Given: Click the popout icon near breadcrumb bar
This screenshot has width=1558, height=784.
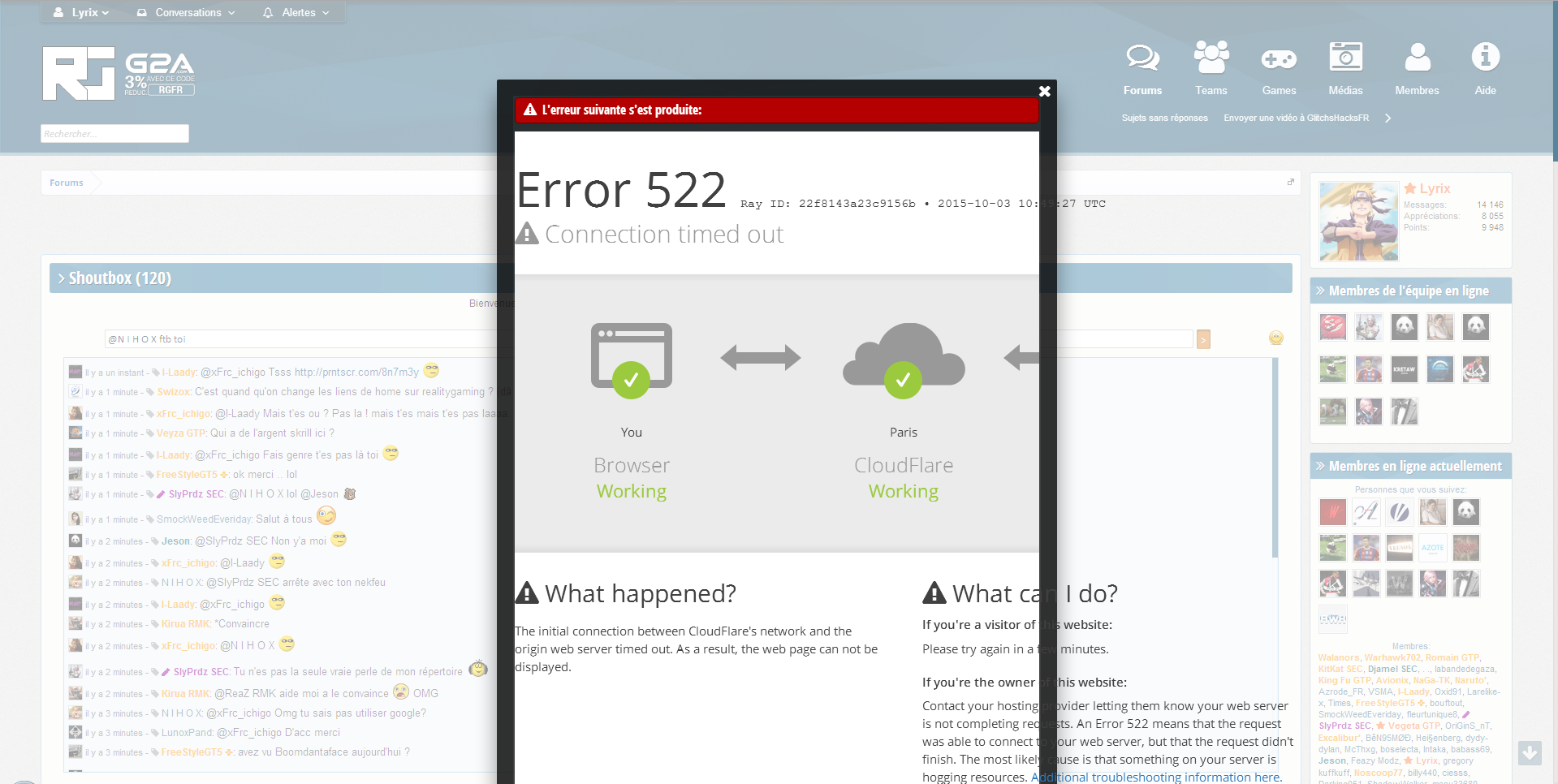Looking at the screenshot, I should click(x=1291, y=182).
